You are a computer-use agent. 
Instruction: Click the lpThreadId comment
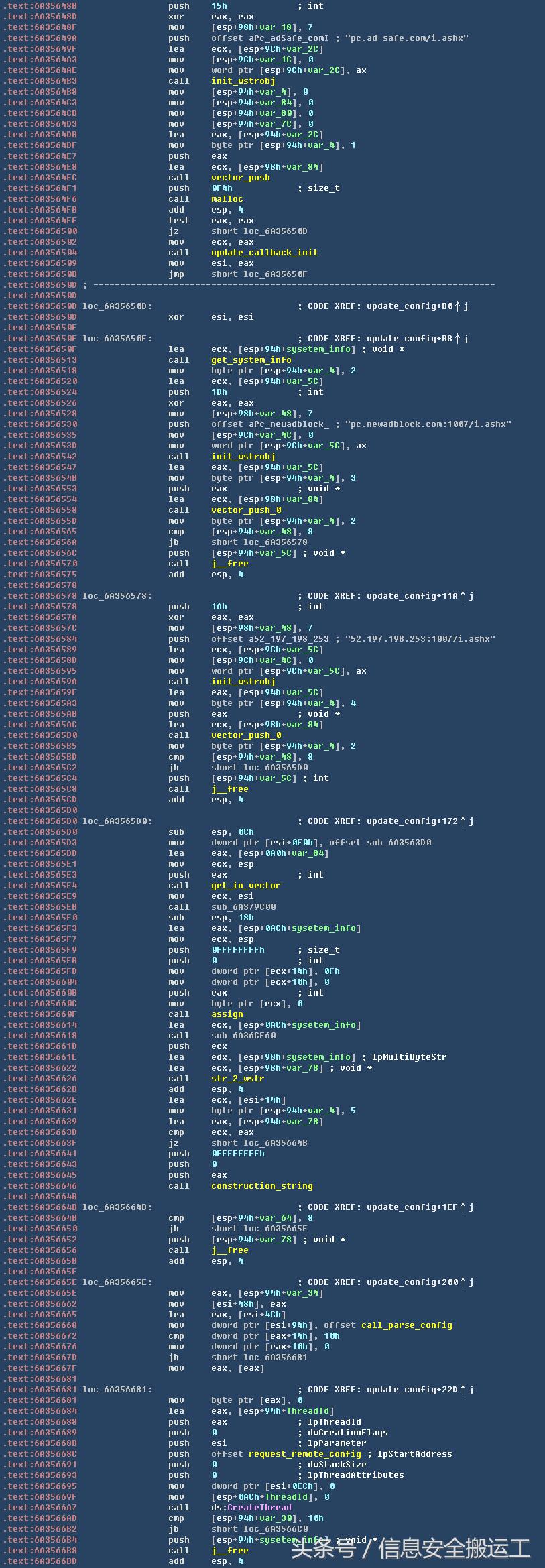[x=335, y=1422]
